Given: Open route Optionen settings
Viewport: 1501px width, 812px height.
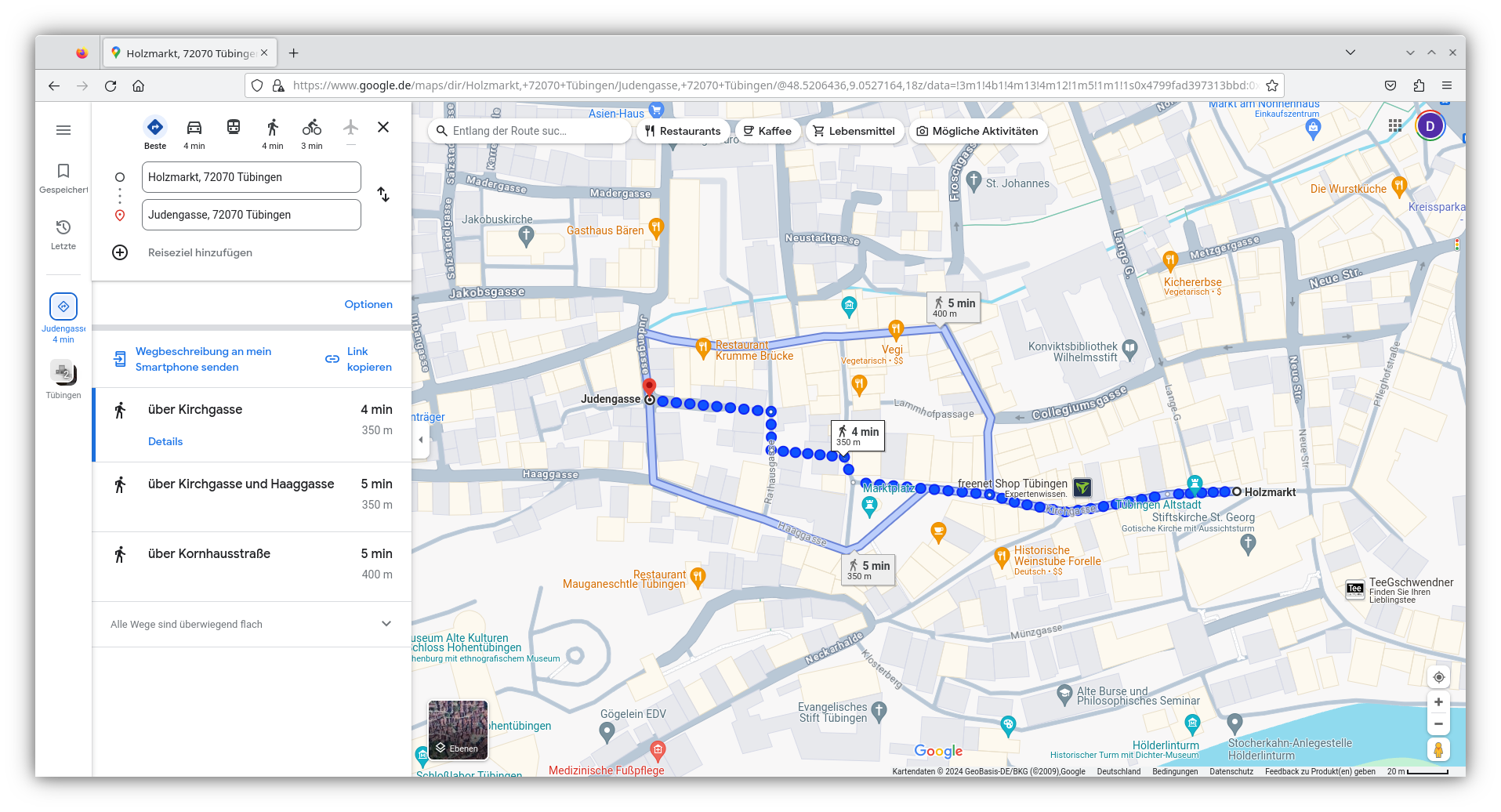Looking at the screenshot, I should [368, 304].
